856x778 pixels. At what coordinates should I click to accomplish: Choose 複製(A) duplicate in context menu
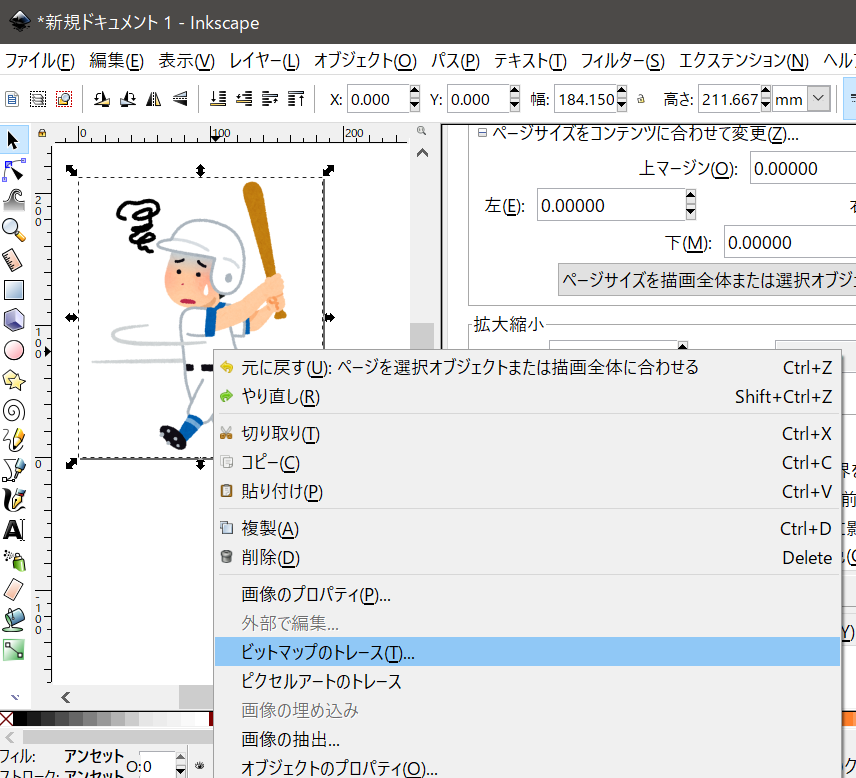click(x=527, y=528)
